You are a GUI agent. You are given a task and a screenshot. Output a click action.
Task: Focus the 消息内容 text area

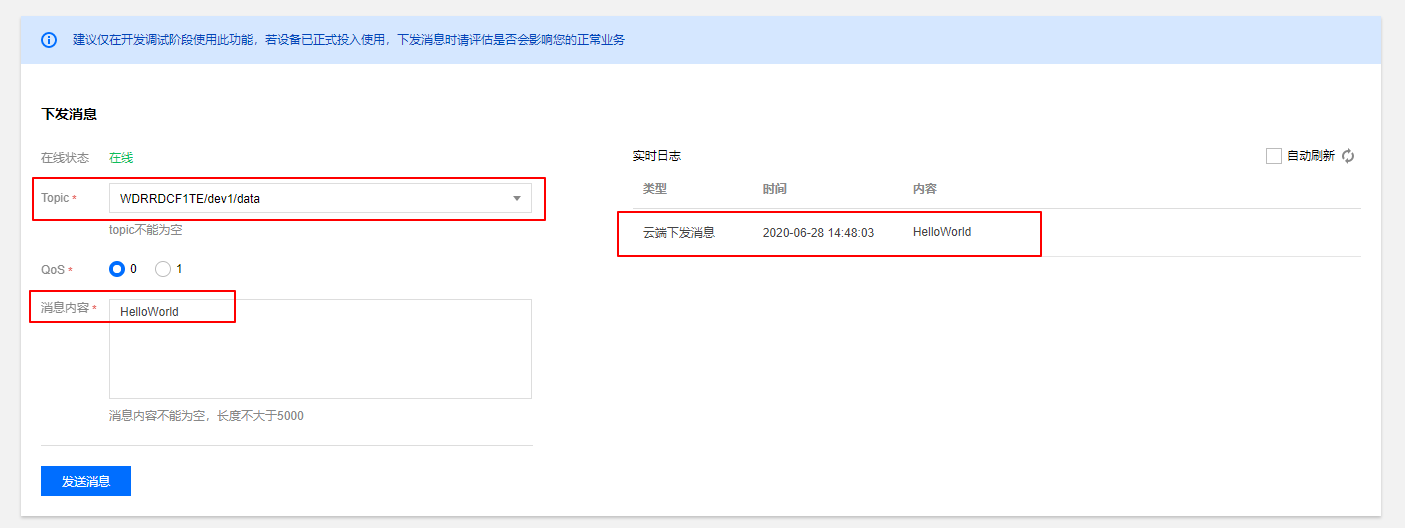click(x=320, y=349)
